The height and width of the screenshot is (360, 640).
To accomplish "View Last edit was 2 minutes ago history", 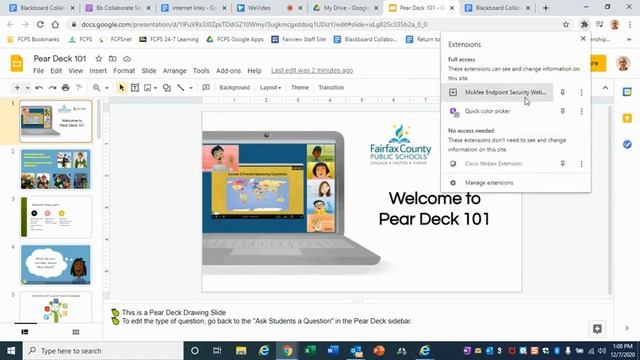I will 312,71.
